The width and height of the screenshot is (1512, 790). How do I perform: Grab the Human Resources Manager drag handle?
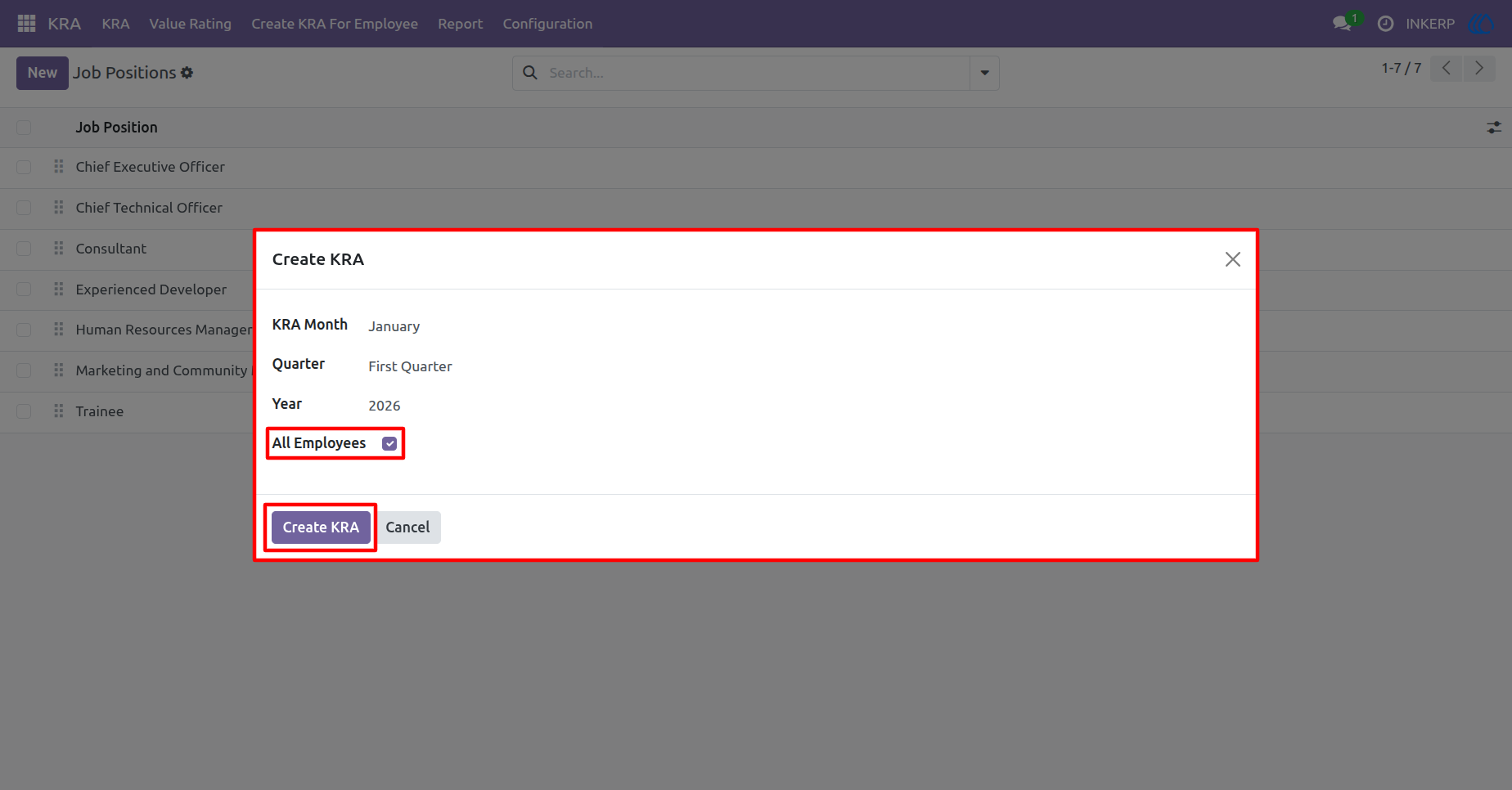point(58,330)
